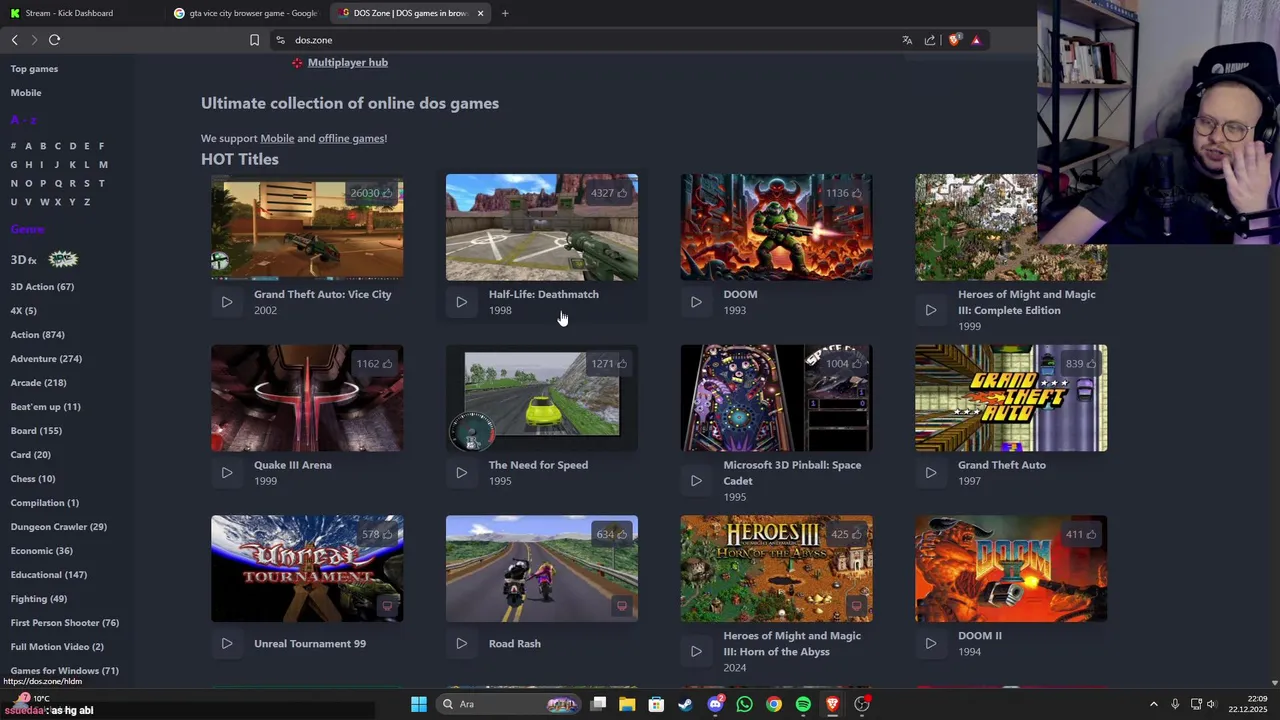
Task: Play Heroes of Might and Magic III: Complete Edition
Action: [x=931, y=310]
